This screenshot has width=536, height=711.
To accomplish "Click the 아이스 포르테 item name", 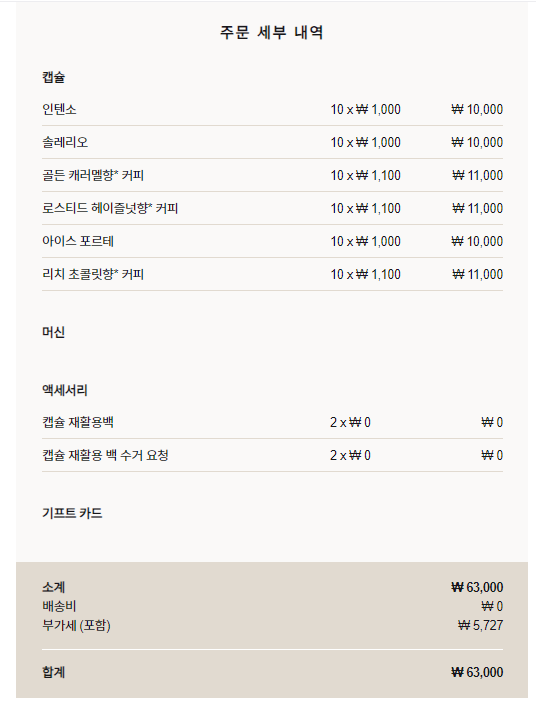I will [78, 241].
